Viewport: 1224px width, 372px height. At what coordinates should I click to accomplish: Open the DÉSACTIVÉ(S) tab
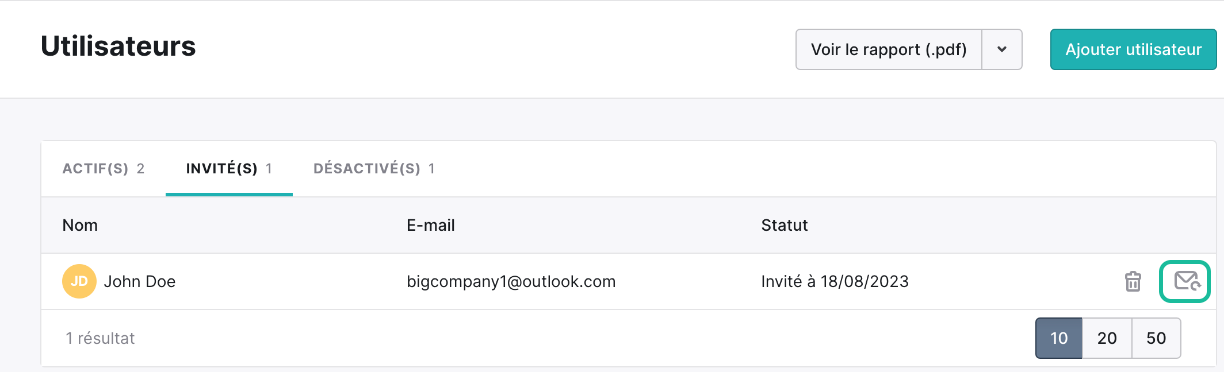374,168
